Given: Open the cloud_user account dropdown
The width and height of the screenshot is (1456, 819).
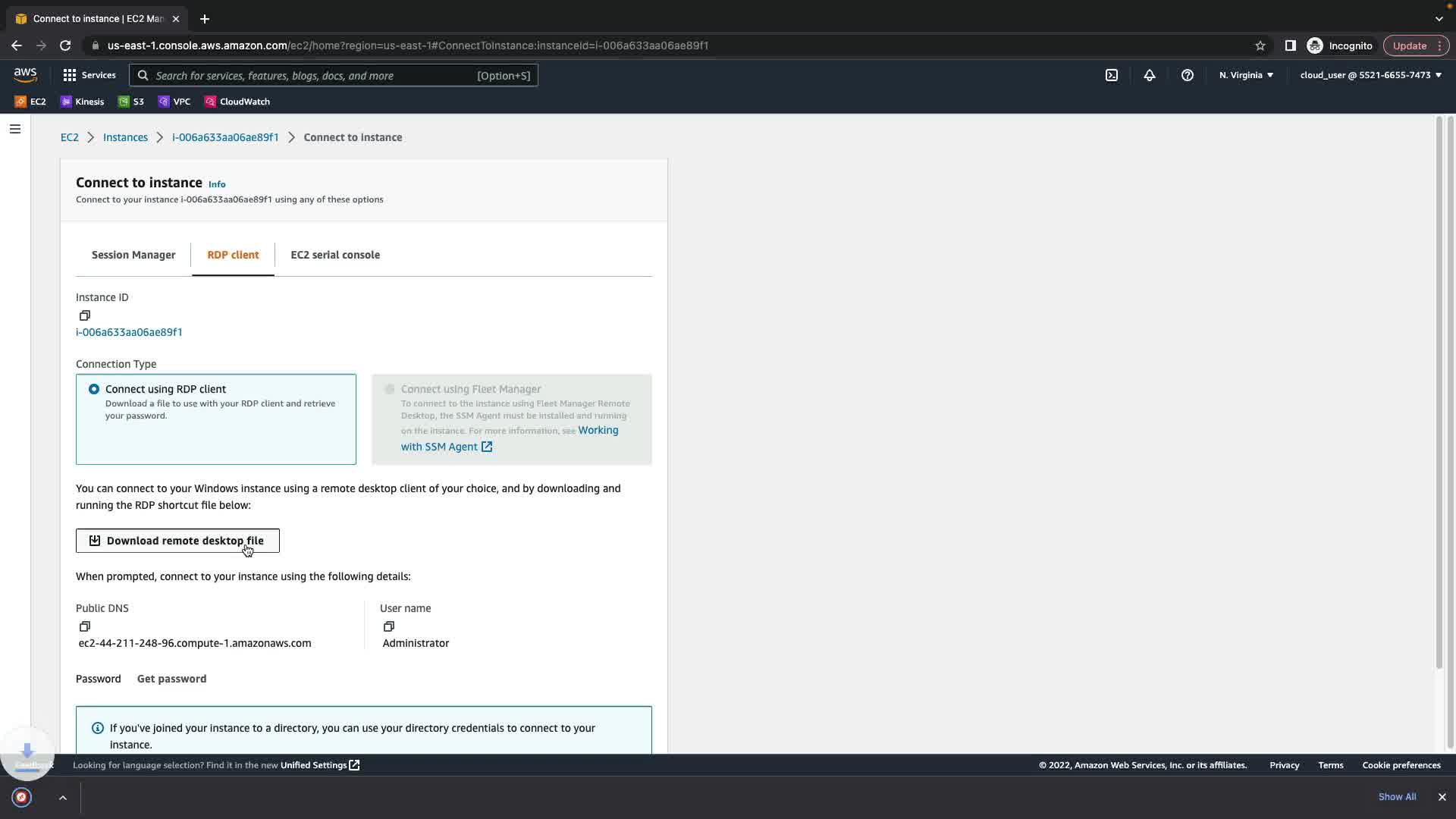Looking at the screenshot, I should tap(1370, 75).
